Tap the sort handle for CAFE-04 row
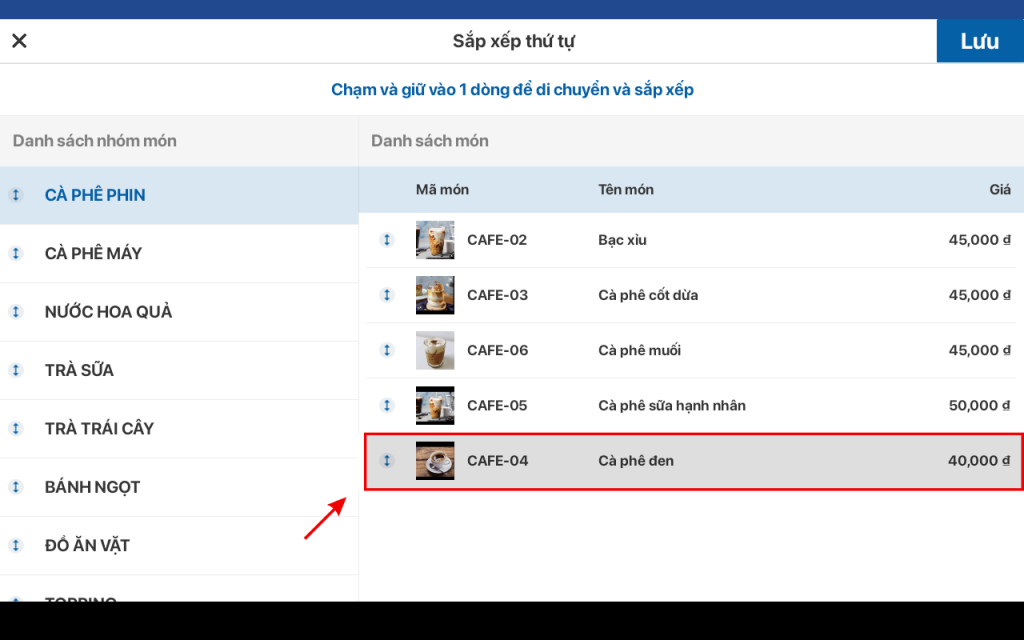 pos(387,461)
